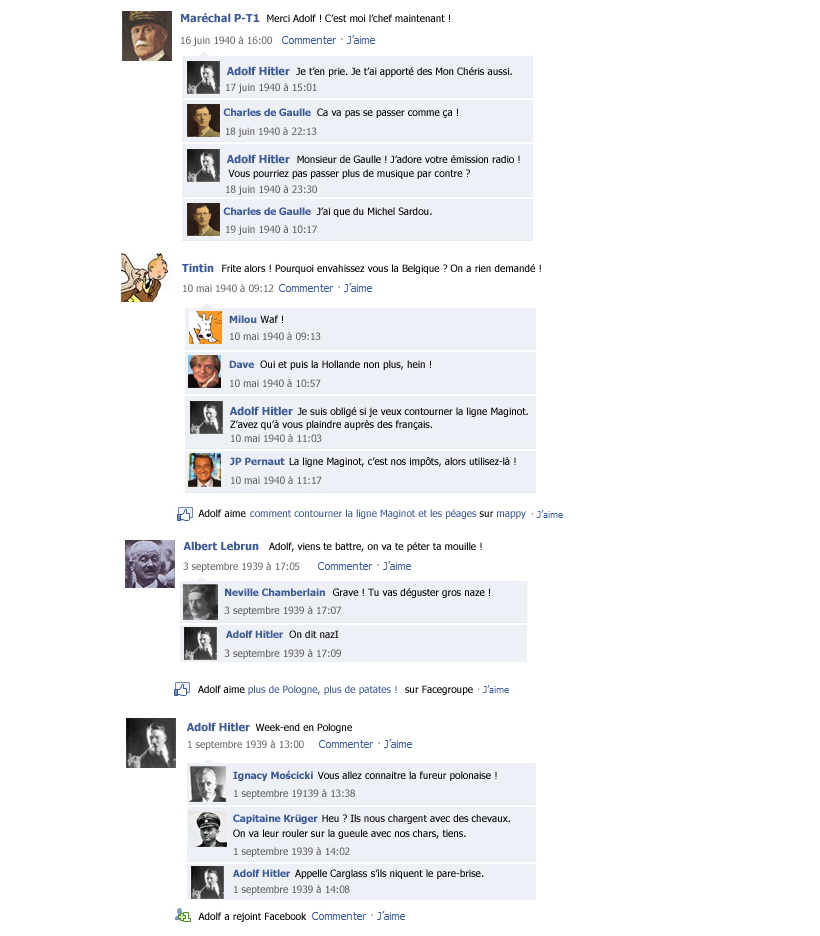This screenshot has height=936, width=820.
Task: Open JP Pernaut's profile name
Action: pos(257,461)
